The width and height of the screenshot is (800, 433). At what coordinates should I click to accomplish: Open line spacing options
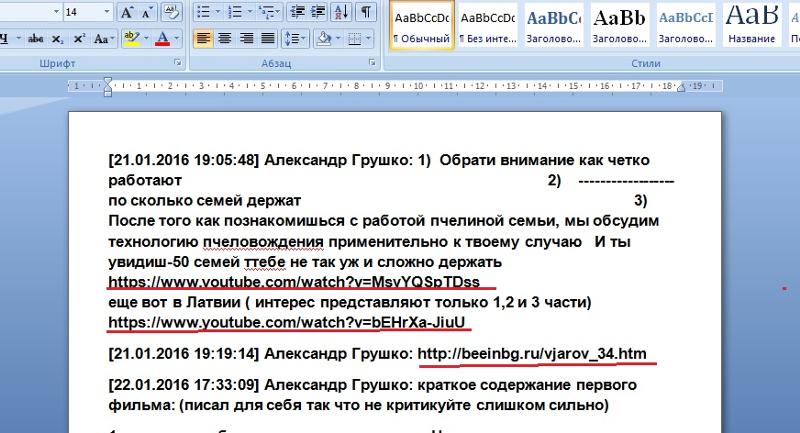tap(295, 39)
